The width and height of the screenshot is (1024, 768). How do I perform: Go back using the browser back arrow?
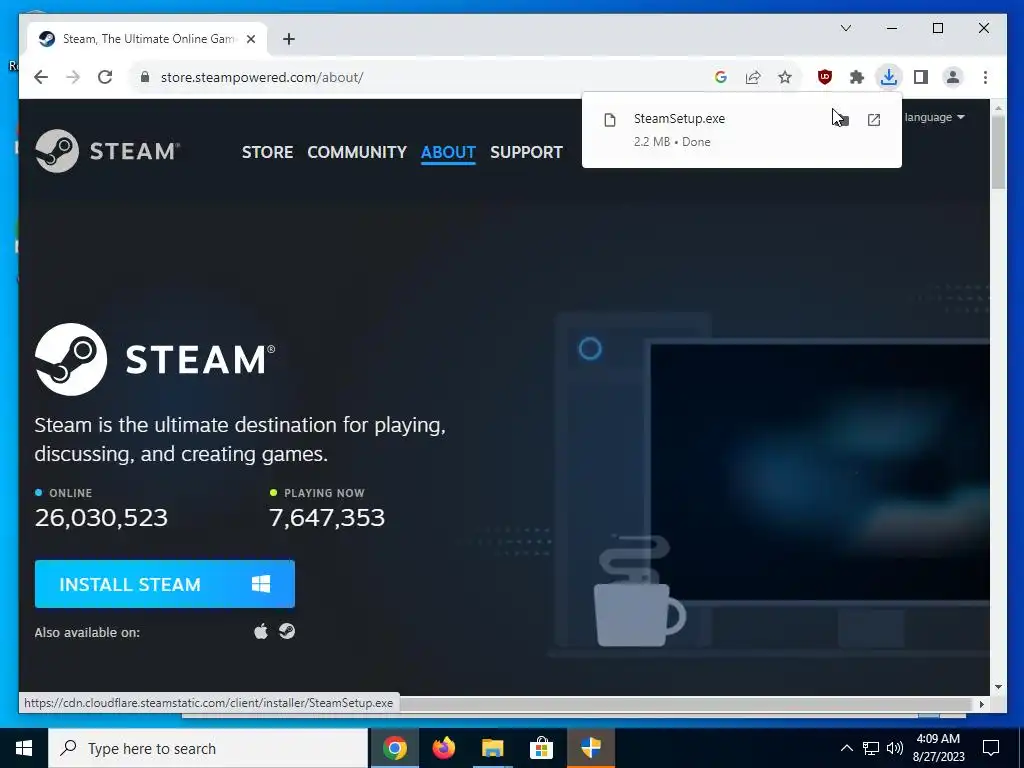(41, 77)
